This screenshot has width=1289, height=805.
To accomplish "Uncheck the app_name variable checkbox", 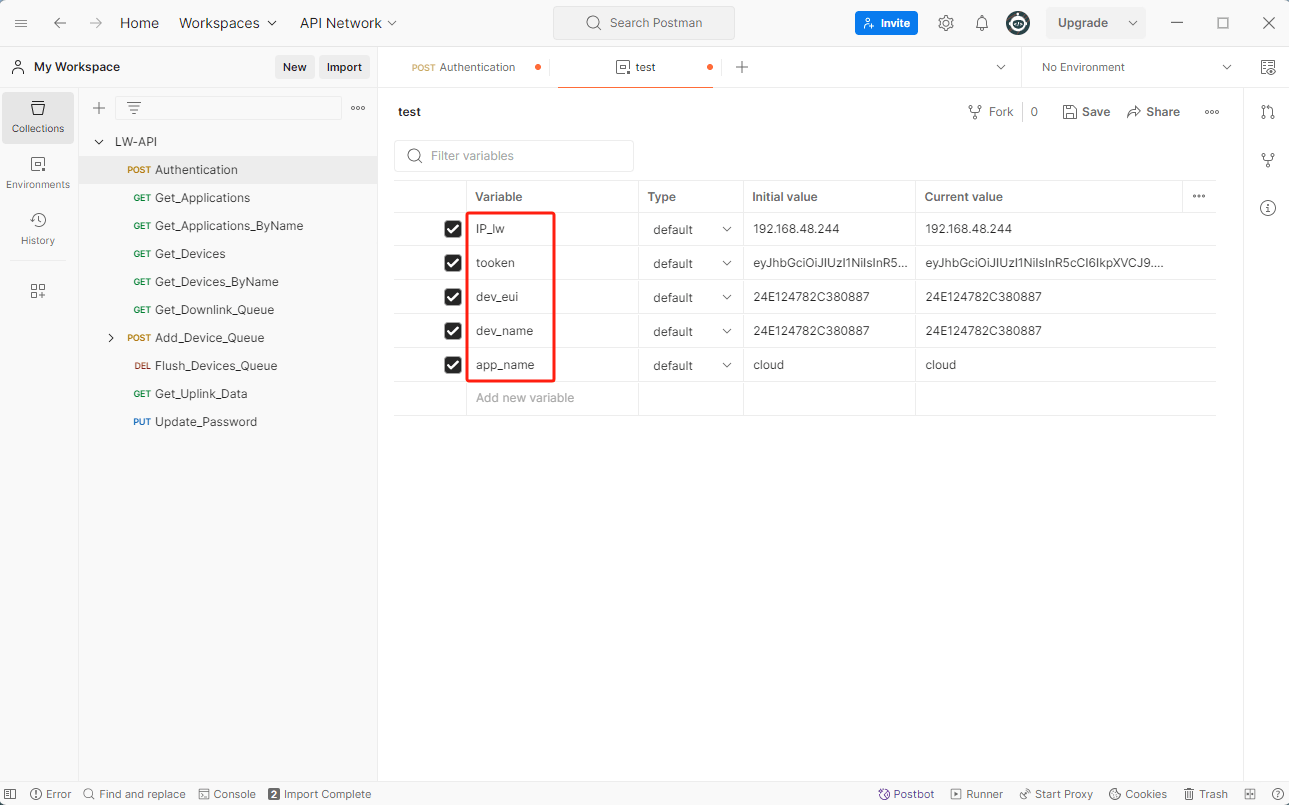I will [x=453, y=365].
